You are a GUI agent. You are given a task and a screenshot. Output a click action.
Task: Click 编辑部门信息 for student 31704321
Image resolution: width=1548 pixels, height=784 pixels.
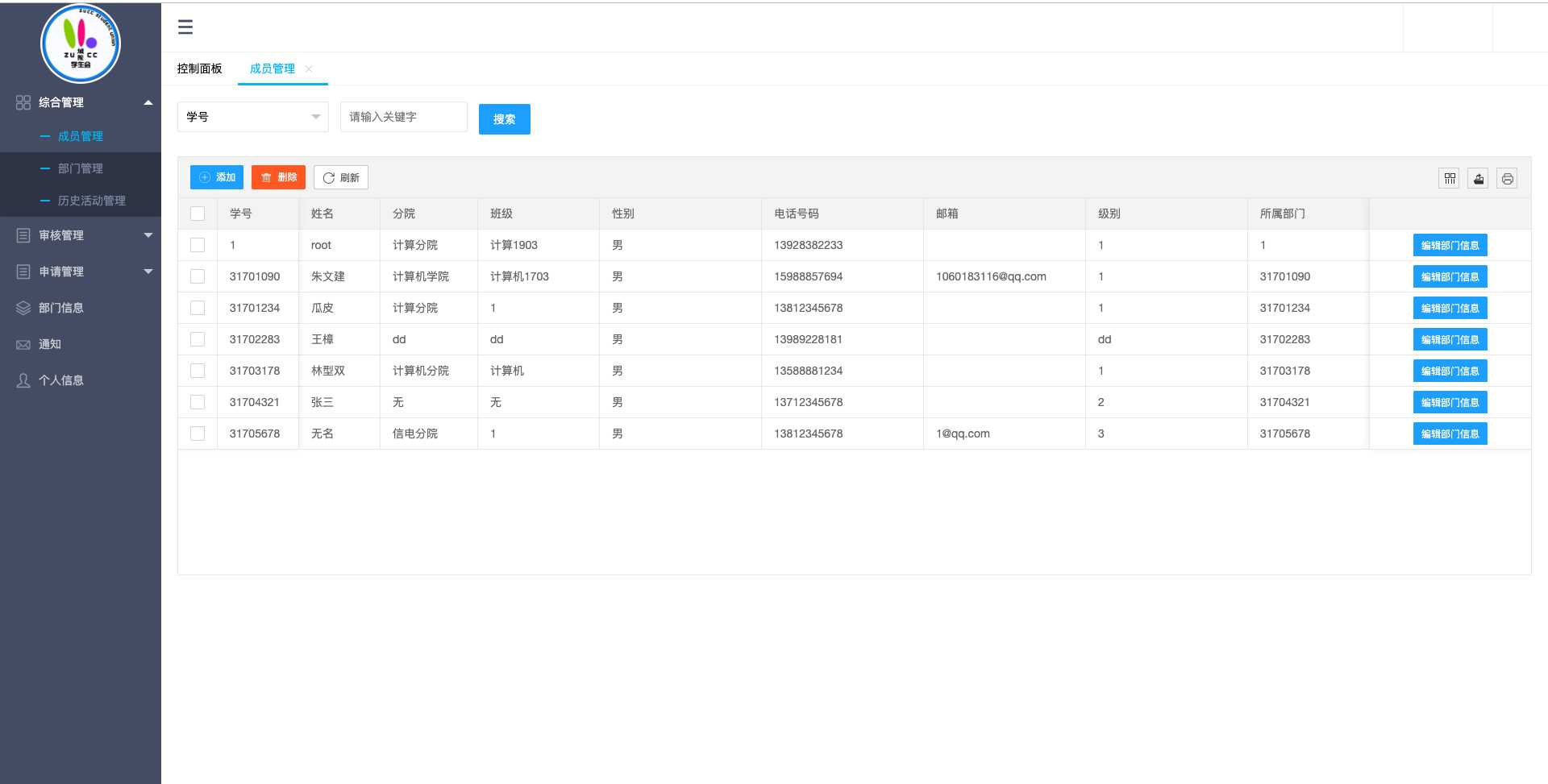click(x=1450, y=402)
